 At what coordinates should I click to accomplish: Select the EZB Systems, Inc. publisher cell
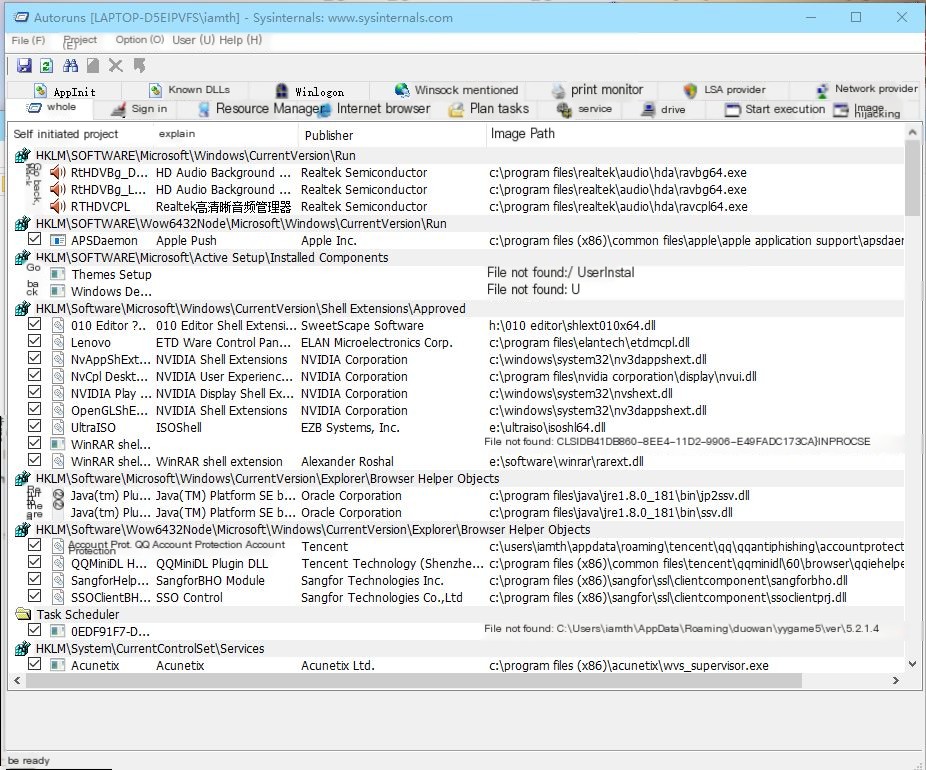pyautogui.click(x=350, y=428)
